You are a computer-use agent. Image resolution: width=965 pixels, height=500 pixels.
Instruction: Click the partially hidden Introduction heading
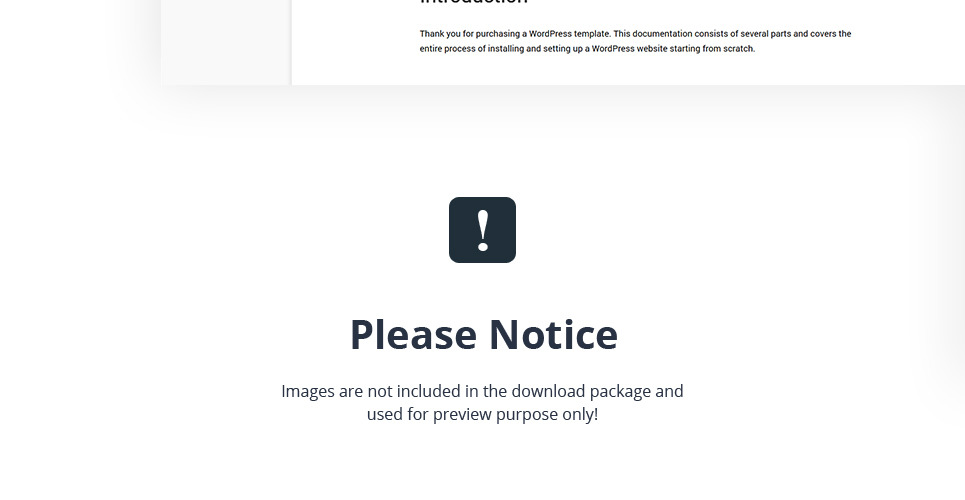tap(474, 2)
